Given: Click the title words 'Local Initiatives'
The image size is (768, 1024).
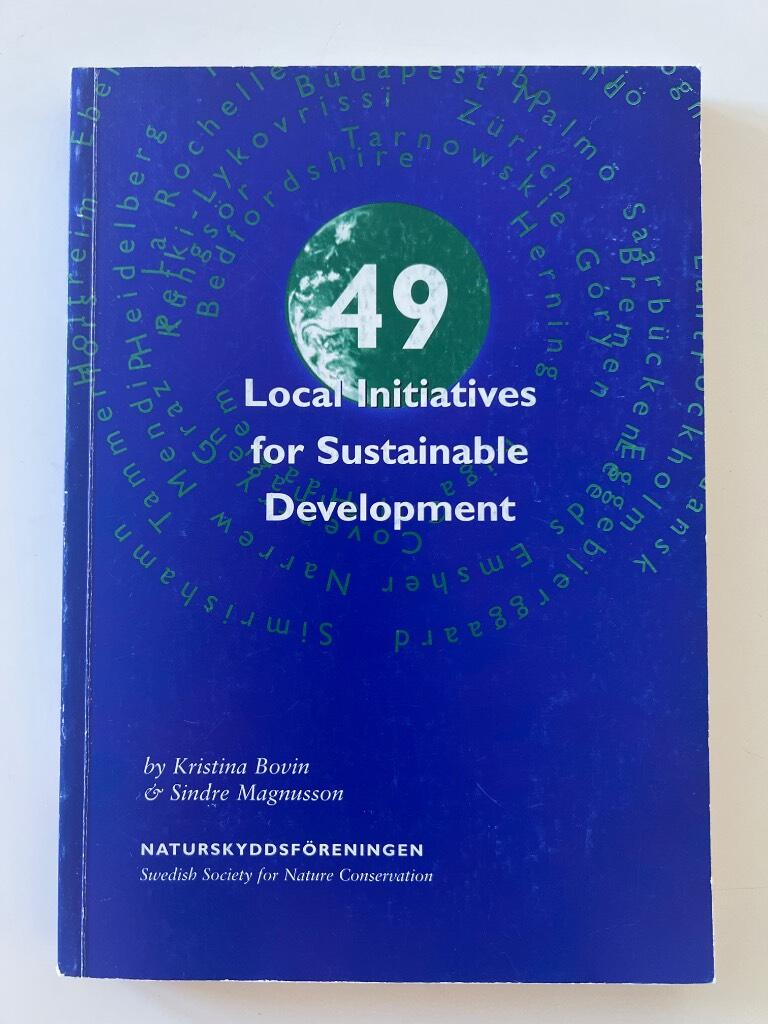Looking at the screenshot, I should (x=390, y=396).
